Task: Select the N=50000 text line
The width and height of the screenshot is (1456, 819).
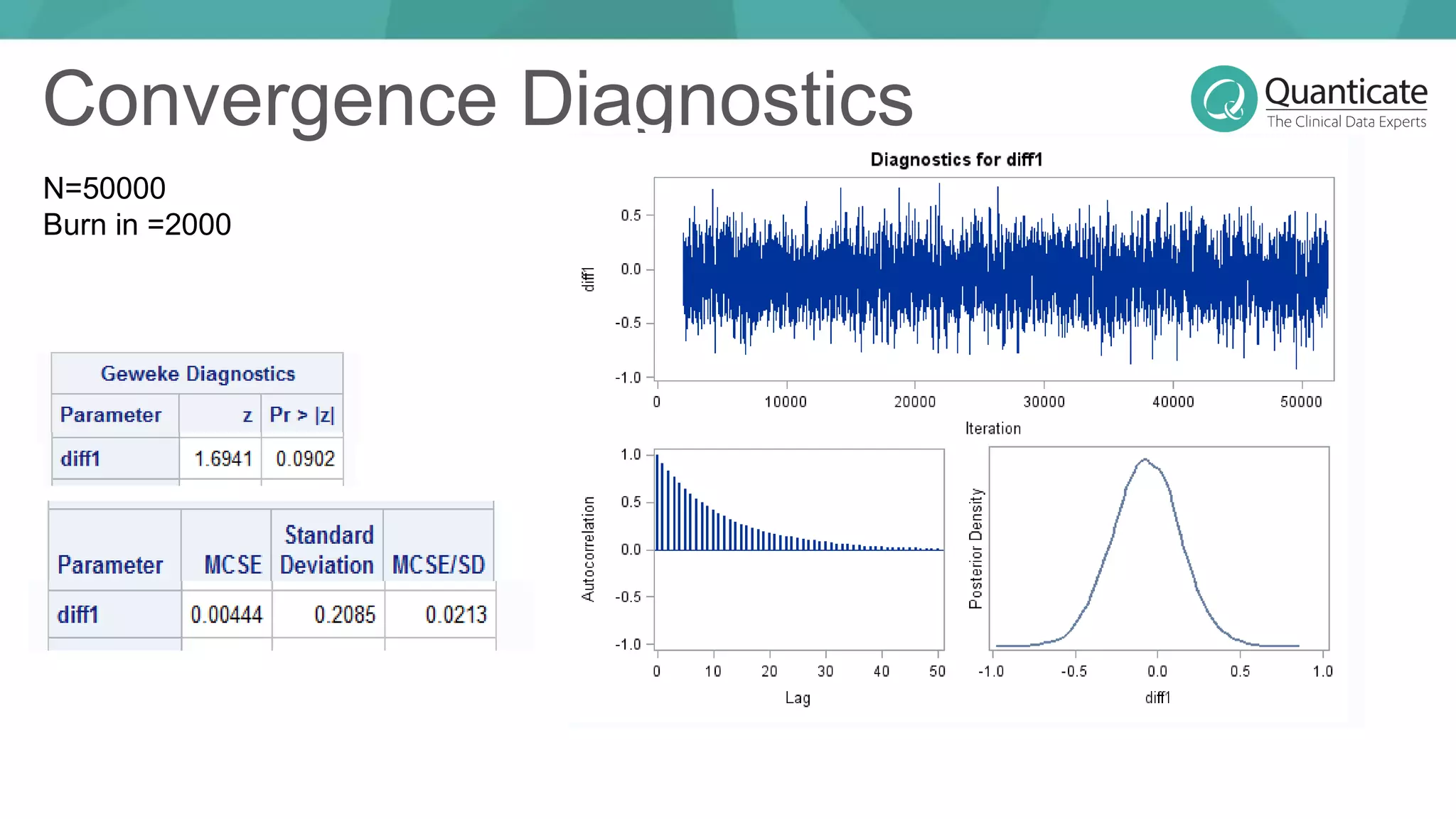Action: coord(105,188)
